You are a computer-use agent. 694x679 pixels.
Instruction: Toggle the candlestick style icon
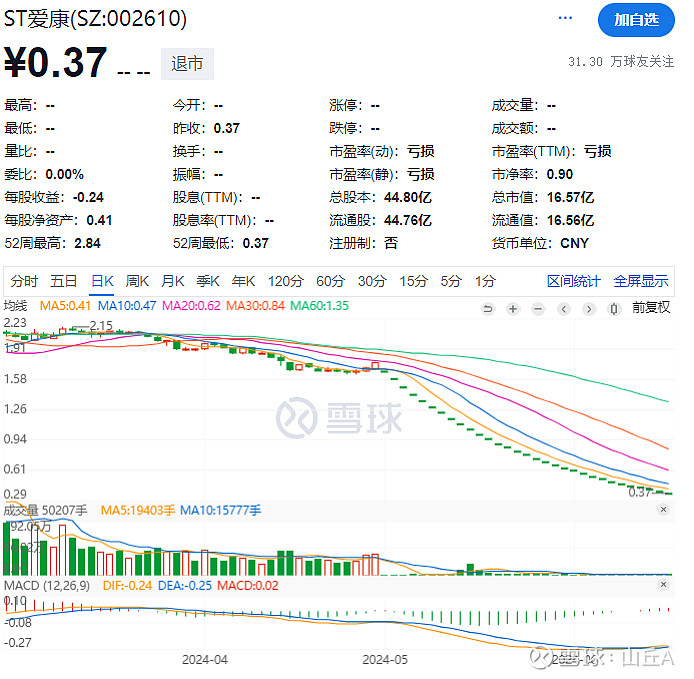point(614,309)
